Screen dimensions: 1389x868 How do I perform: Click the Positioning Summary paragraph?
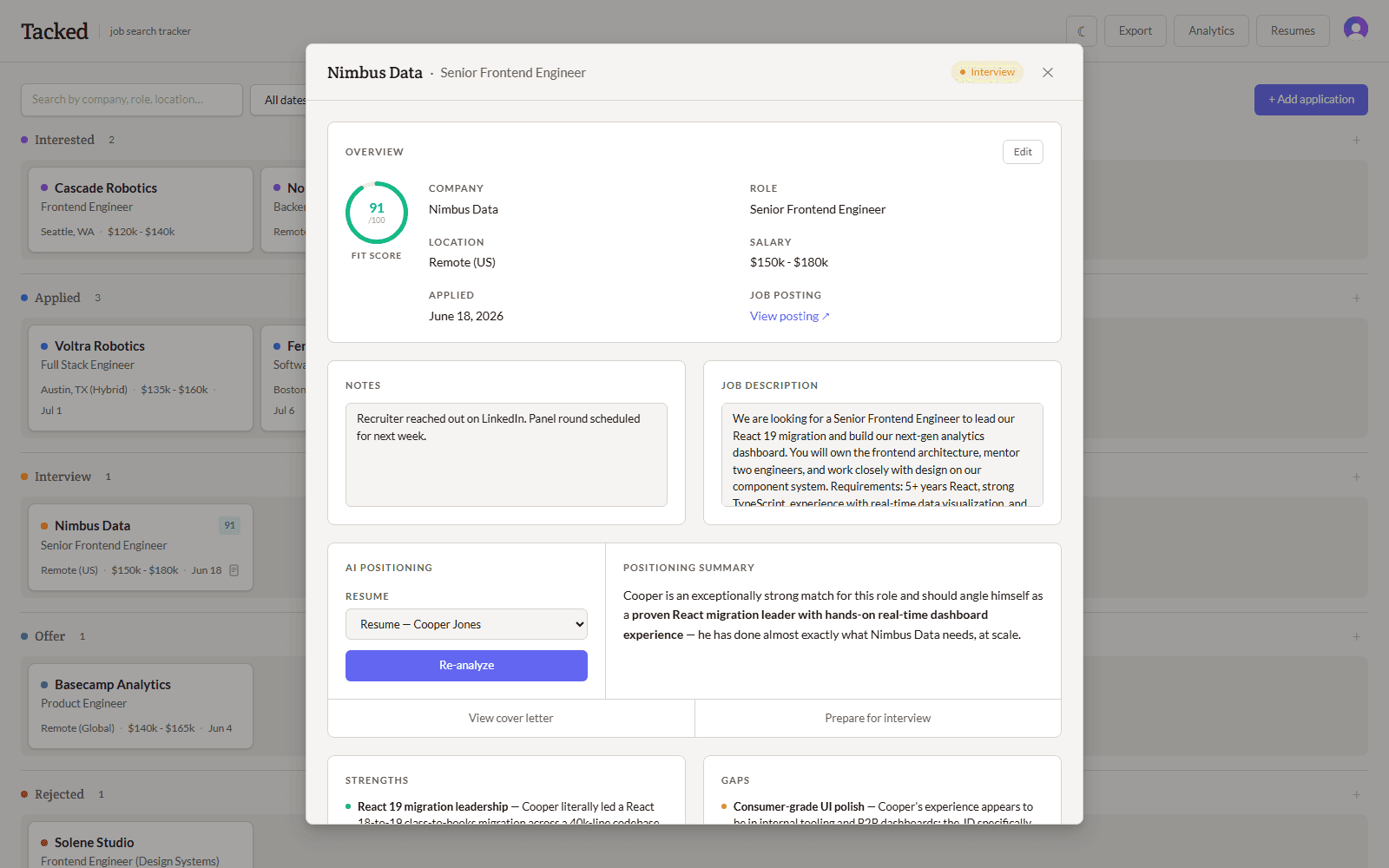click(x=833, y=615)
